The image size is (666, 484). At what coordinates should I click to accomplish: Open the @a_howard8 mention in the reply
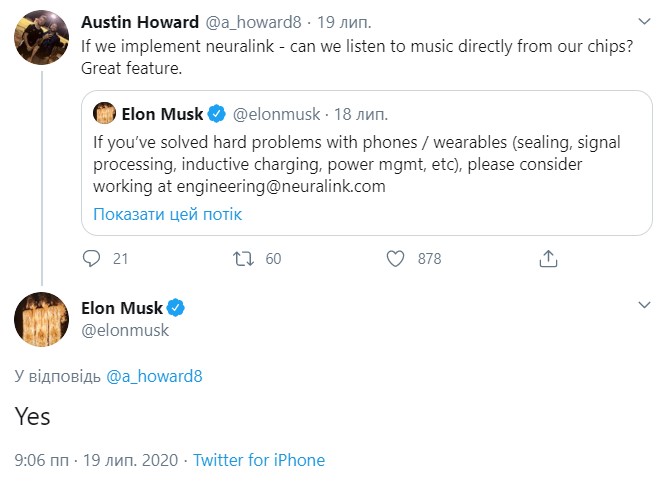coord(159,375)
